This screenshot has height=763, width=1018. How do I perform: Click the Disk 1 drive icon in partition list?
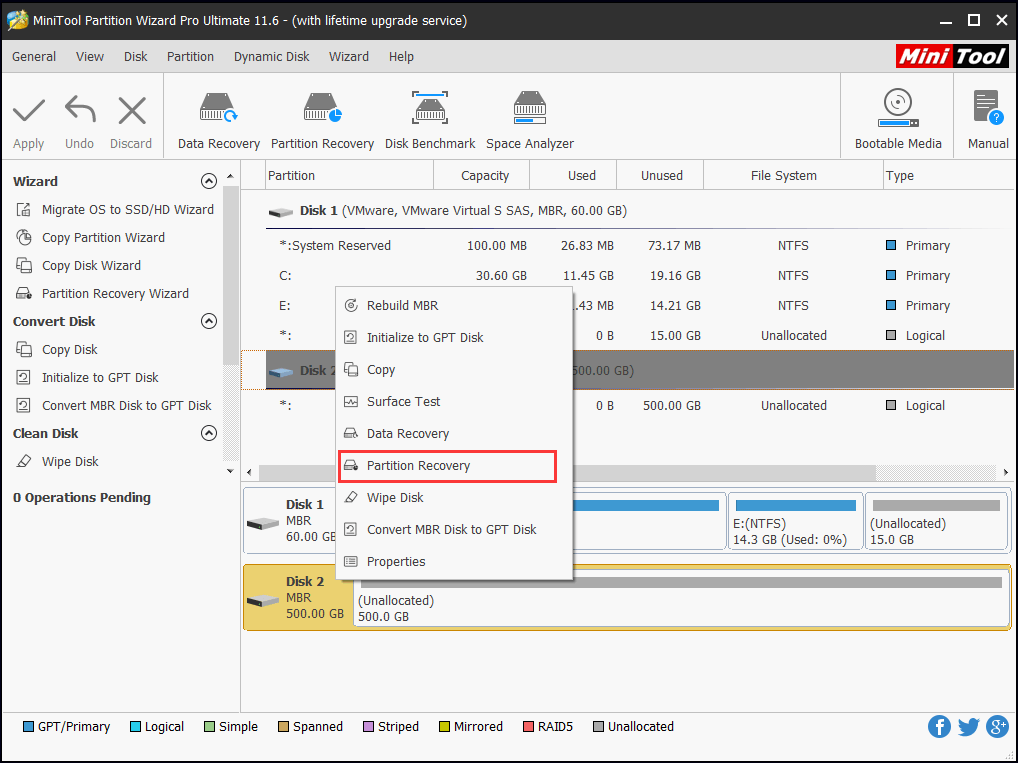280,212
